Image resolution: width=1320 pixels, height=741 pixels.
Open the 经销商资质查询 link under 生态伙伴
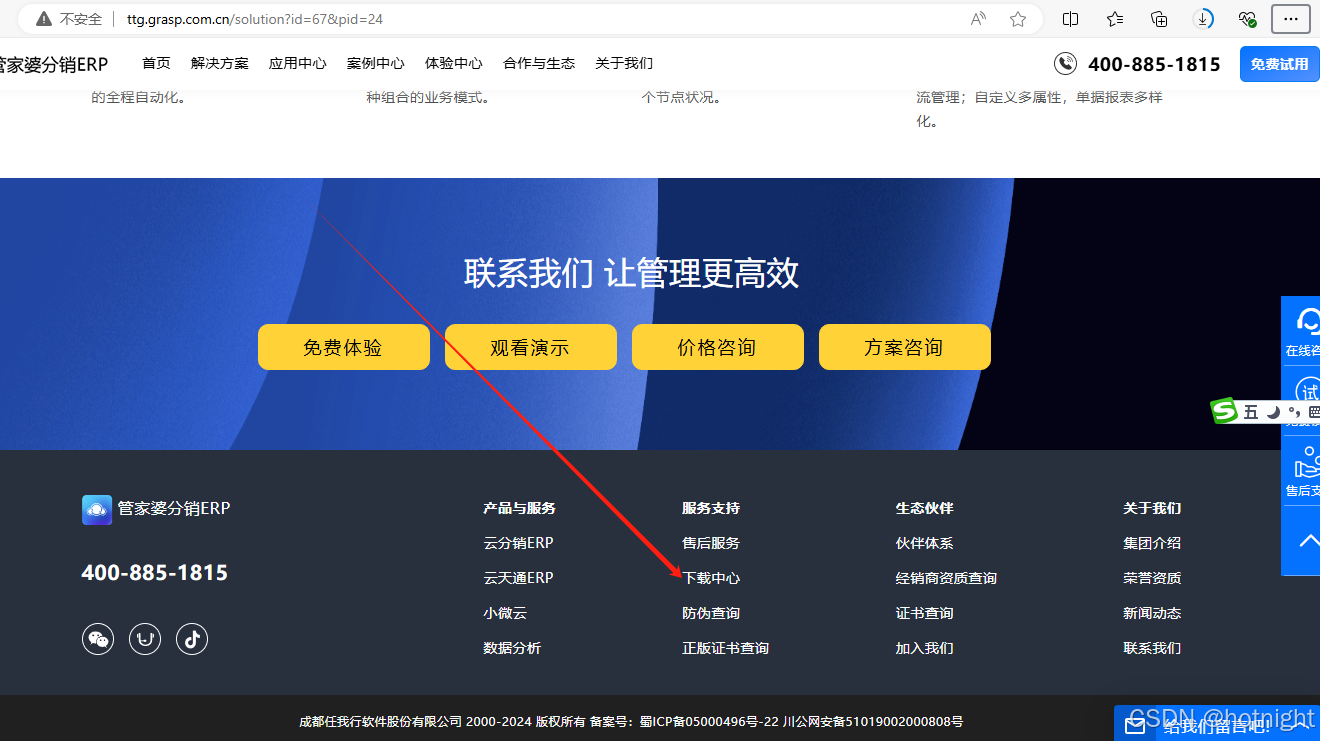(x=946, y=577)
